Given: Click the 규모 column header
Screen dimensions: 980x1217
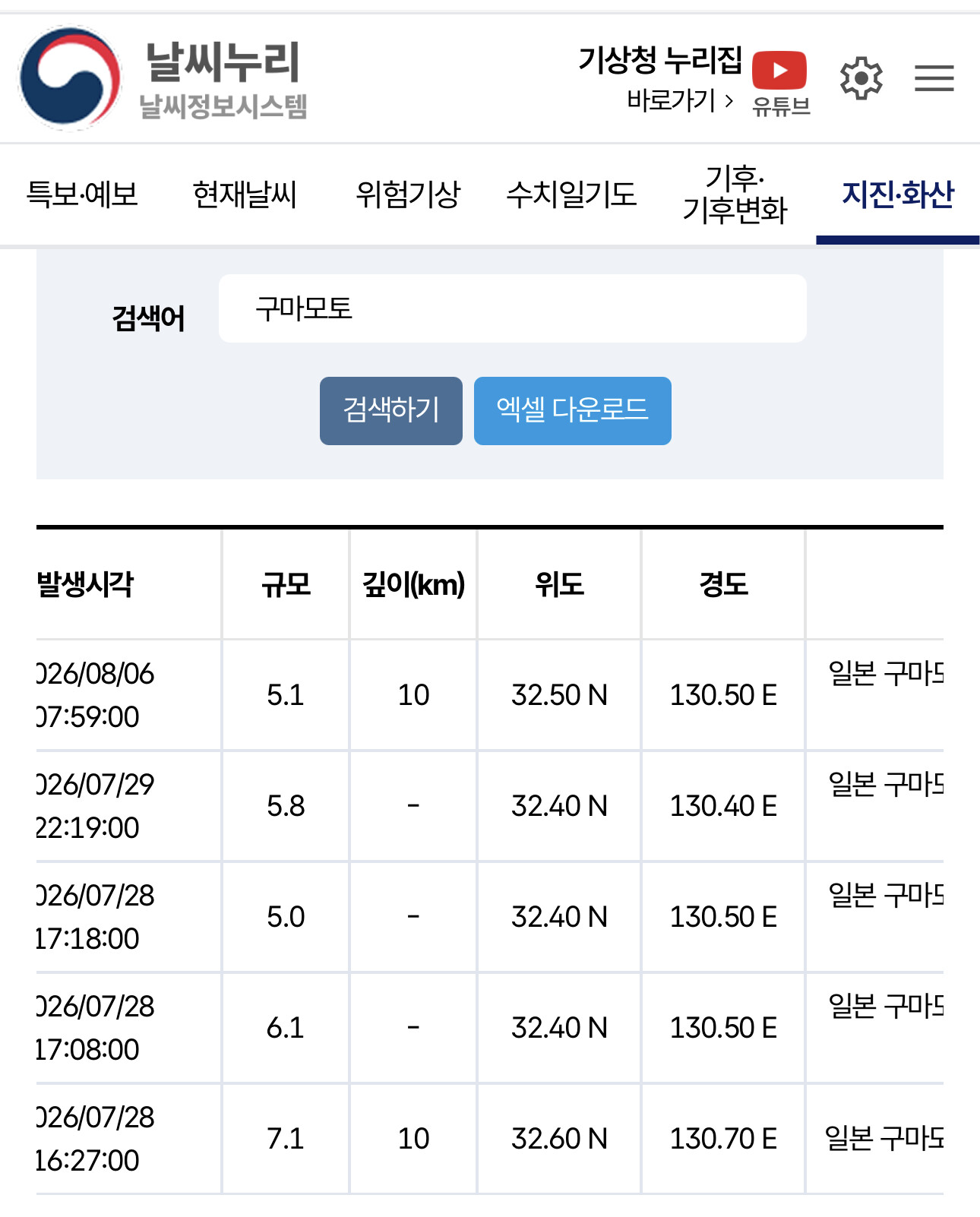Looking at the screenshot, I should pos(286,584).
